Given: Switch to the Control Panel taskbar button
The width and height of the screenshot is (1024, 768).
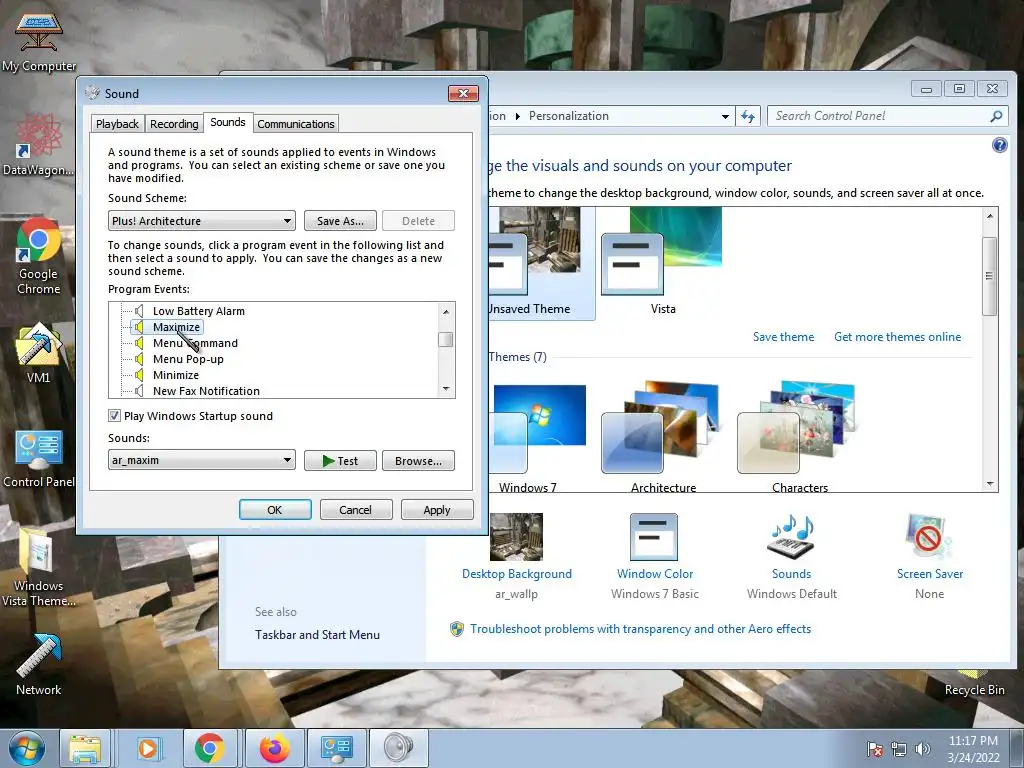Looking at the screenshot, I should click(337, 748).
